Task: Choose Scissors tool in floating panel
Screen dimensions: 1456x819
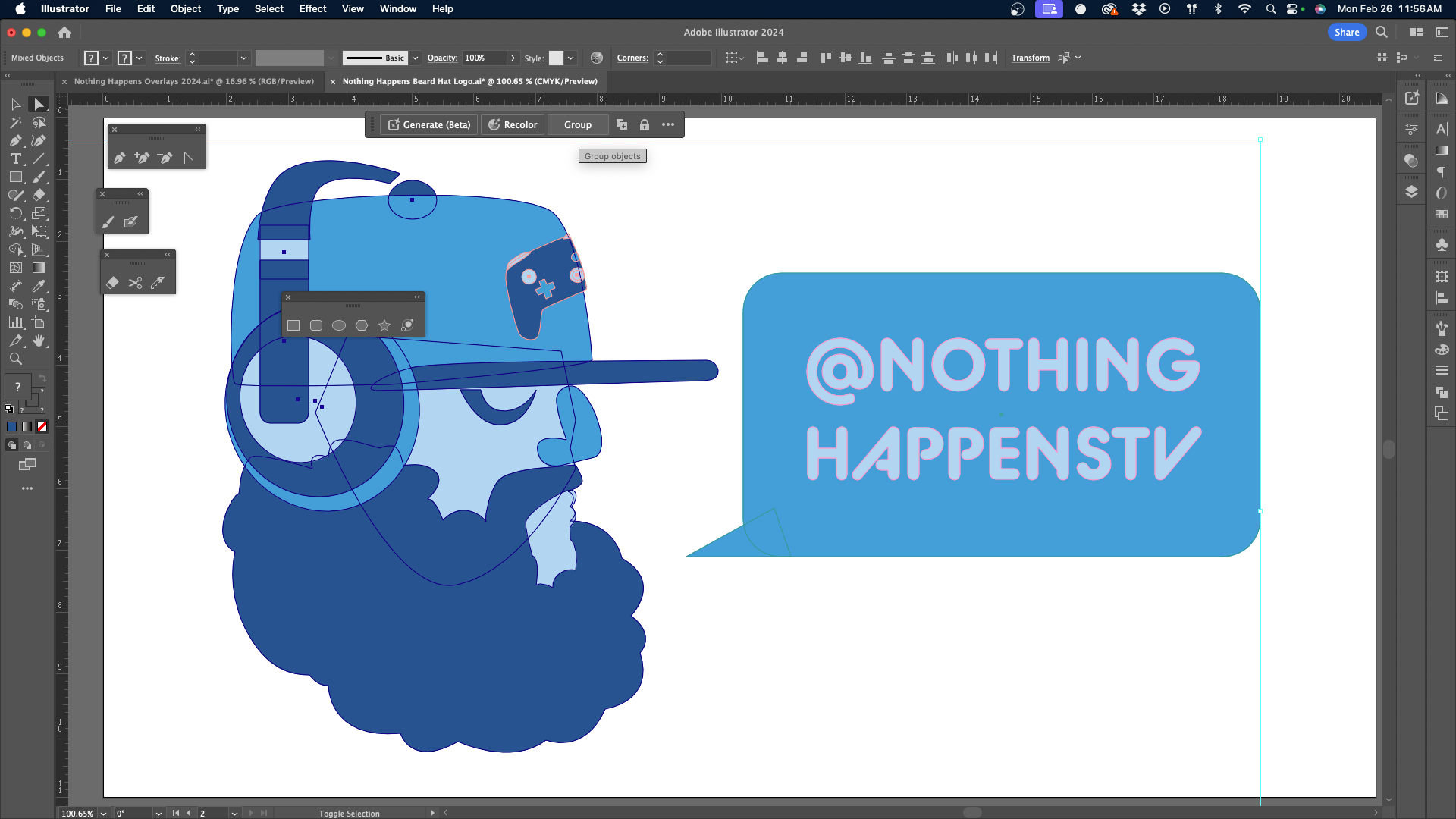Action: point(135,283)
